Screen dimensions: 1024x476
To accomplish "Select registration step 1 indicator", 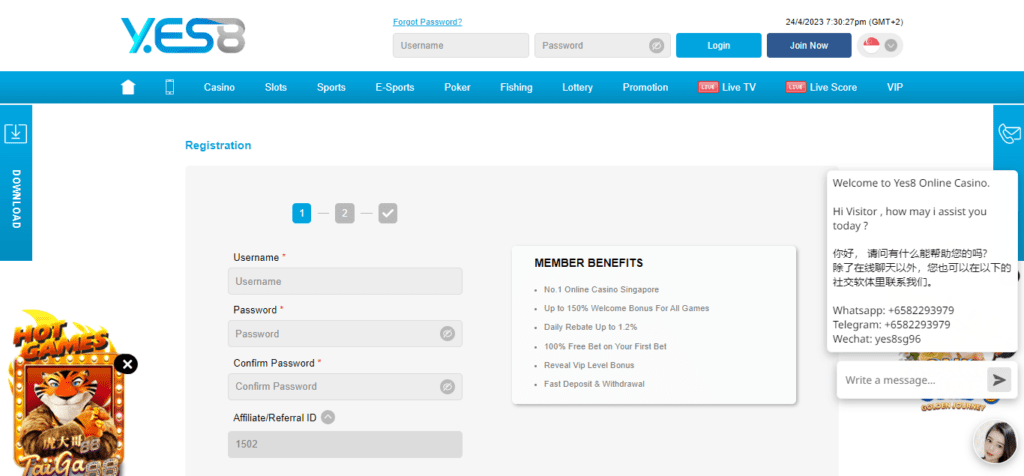I will tap(302, 213).
